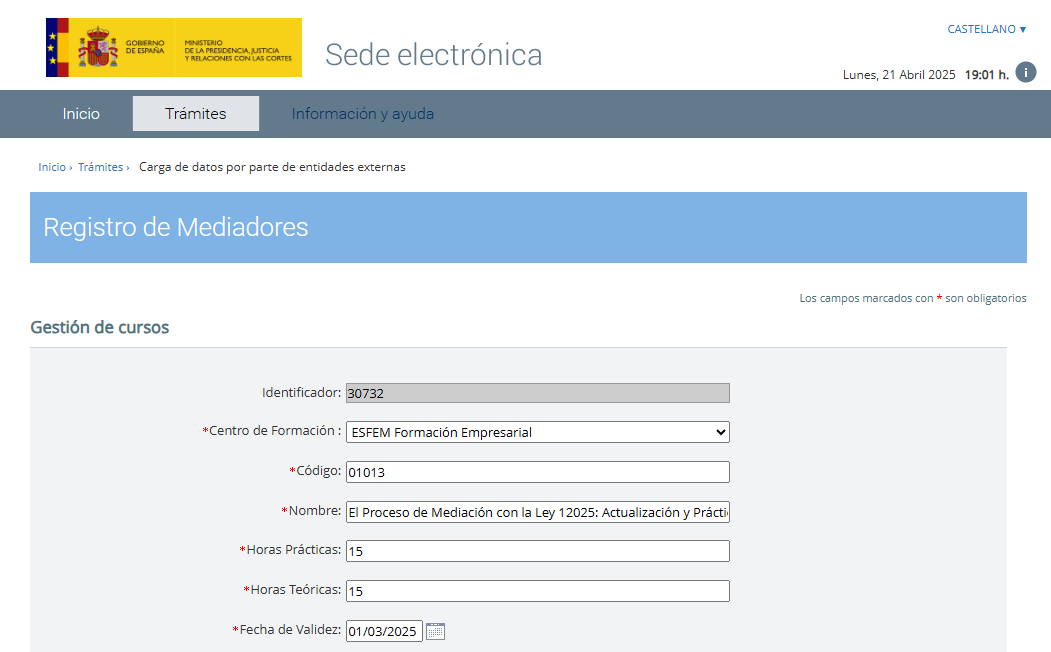Click the breadcrumb text Carga de datos por parte
Viewport: 1051px width, 652px height.
pos(272,167)
